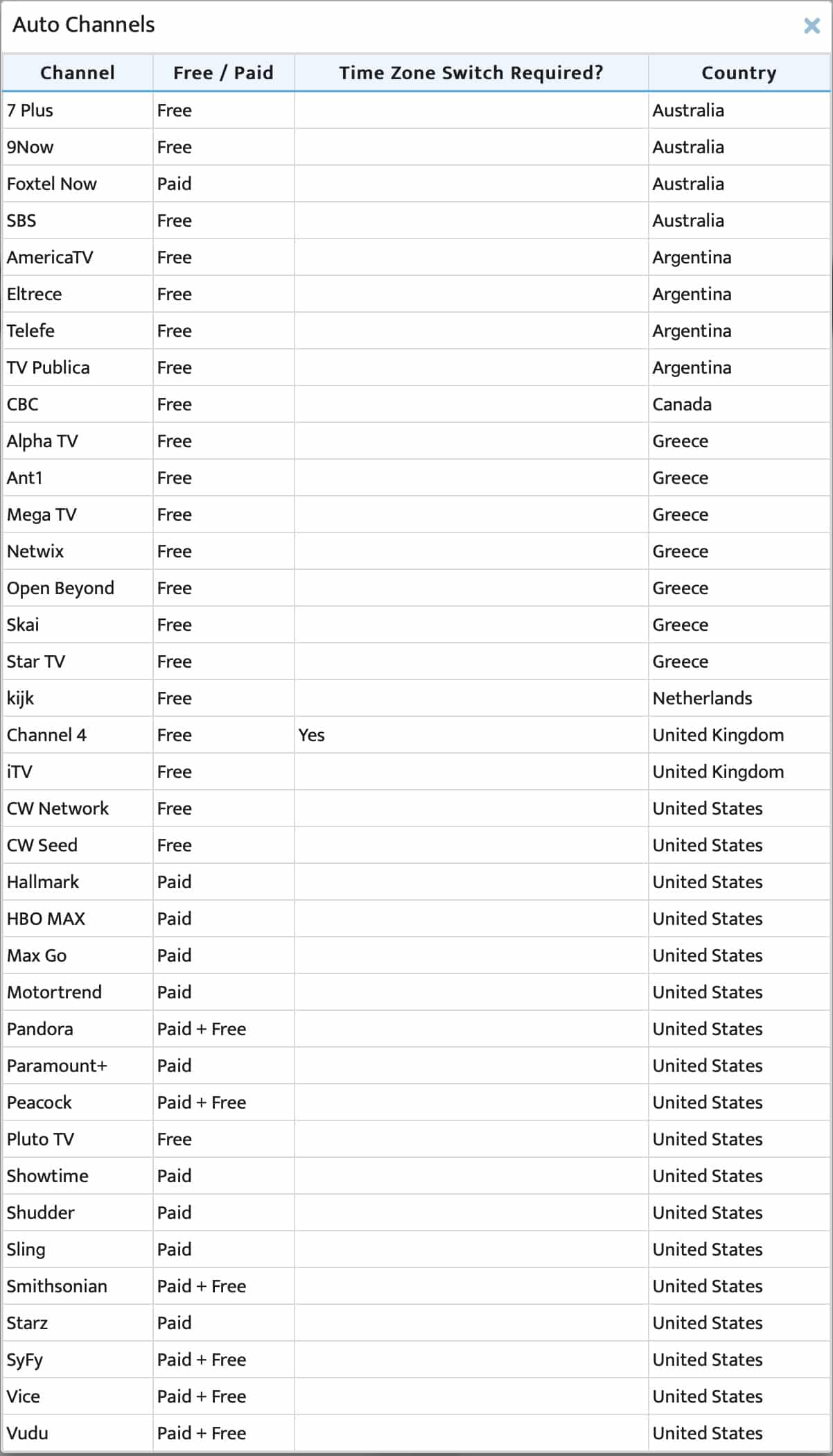Click Netherlands in the Country column
This screenshot has width=833, height=1456.
(702, 698)
